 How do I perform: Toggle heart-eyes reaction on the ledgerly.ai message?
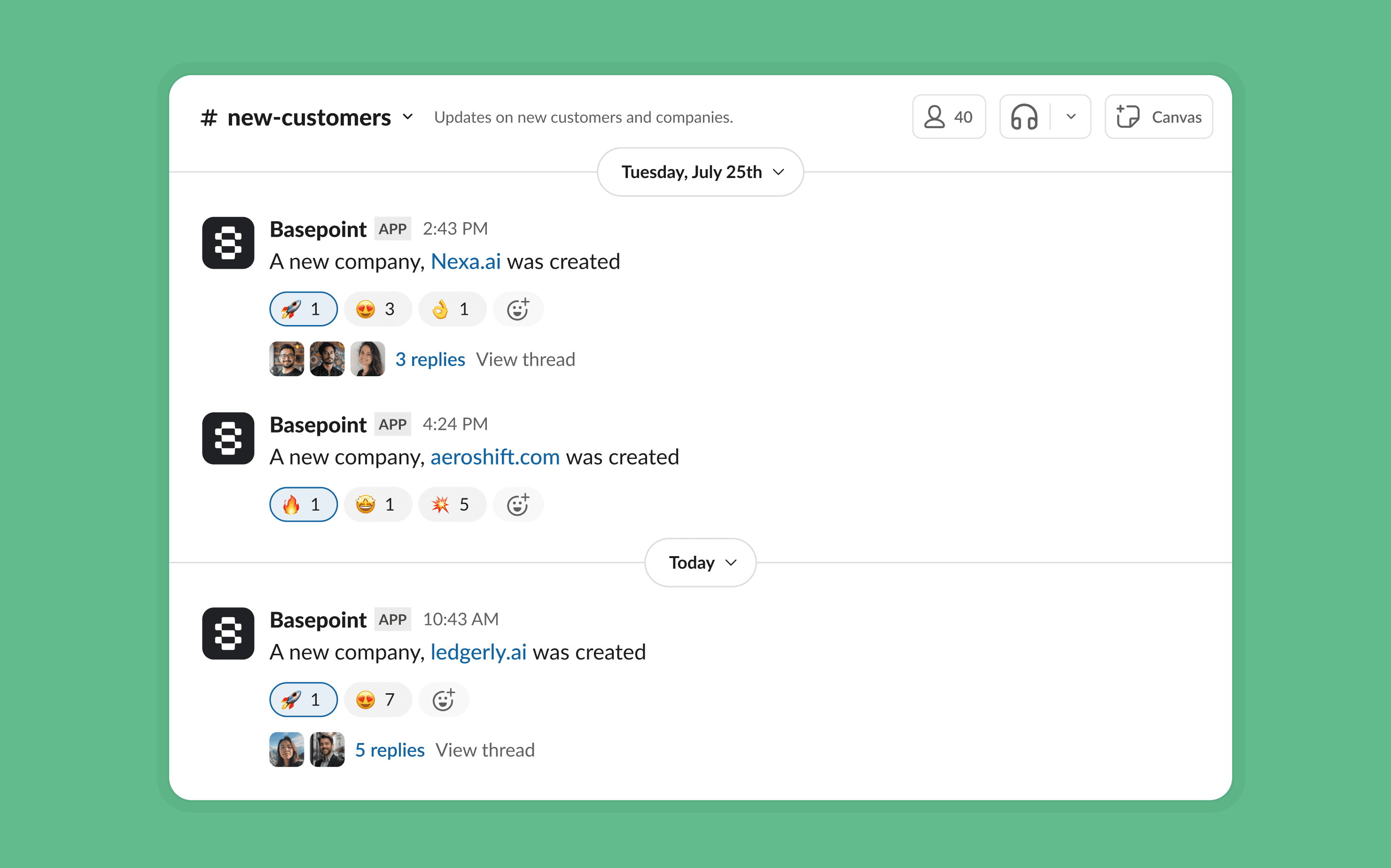(377, 700)
